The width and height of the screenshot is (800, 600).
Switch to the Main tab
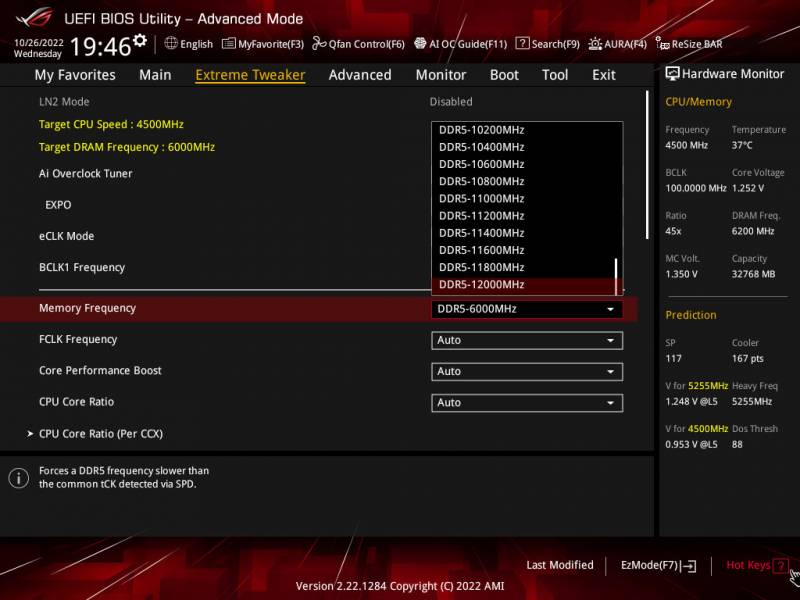[x=155, y=75]
